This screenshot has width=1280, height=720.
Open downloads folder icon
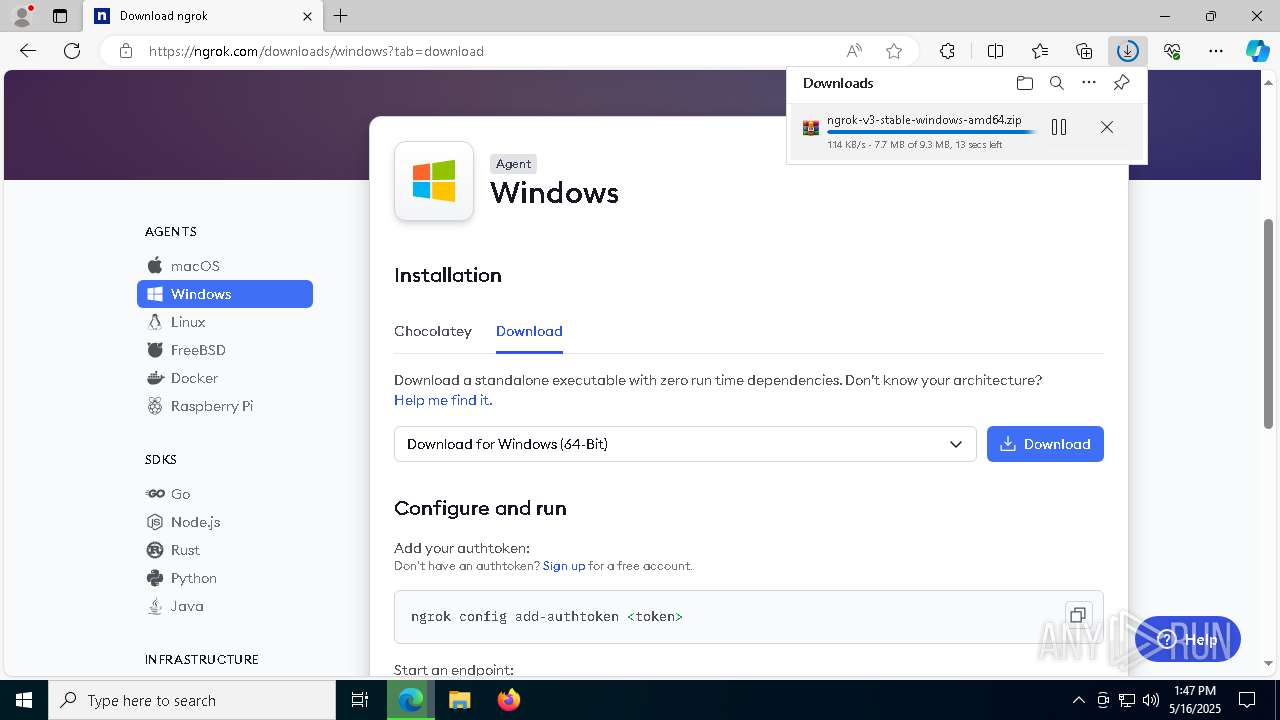(1024, 83)
